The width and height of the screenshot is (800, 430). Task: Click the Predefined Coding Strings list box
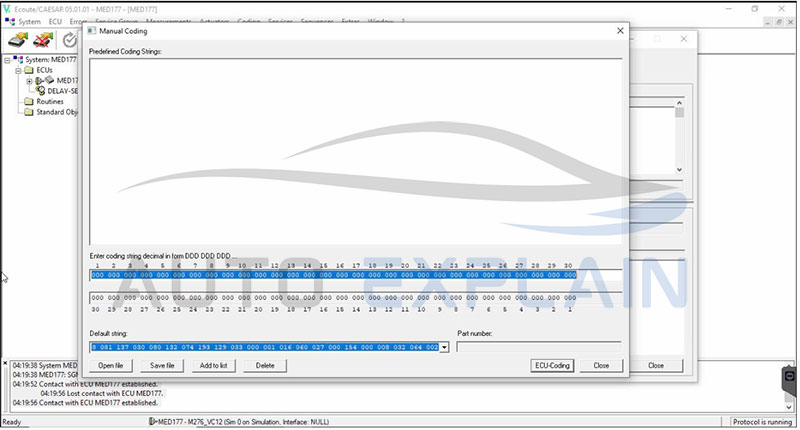pos(356,151)
